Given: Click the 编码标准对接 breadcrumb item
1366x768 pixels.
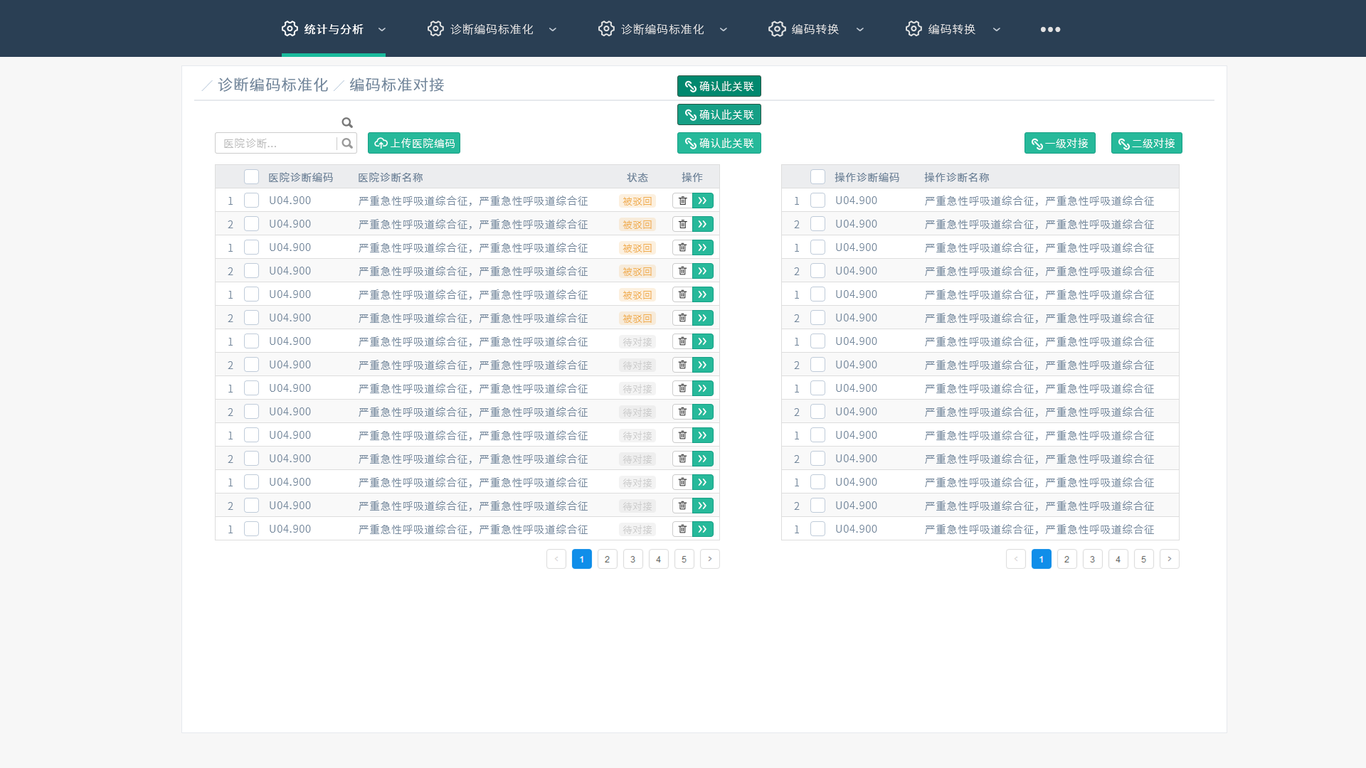Looking at the screenshot, I should [397, 85].
